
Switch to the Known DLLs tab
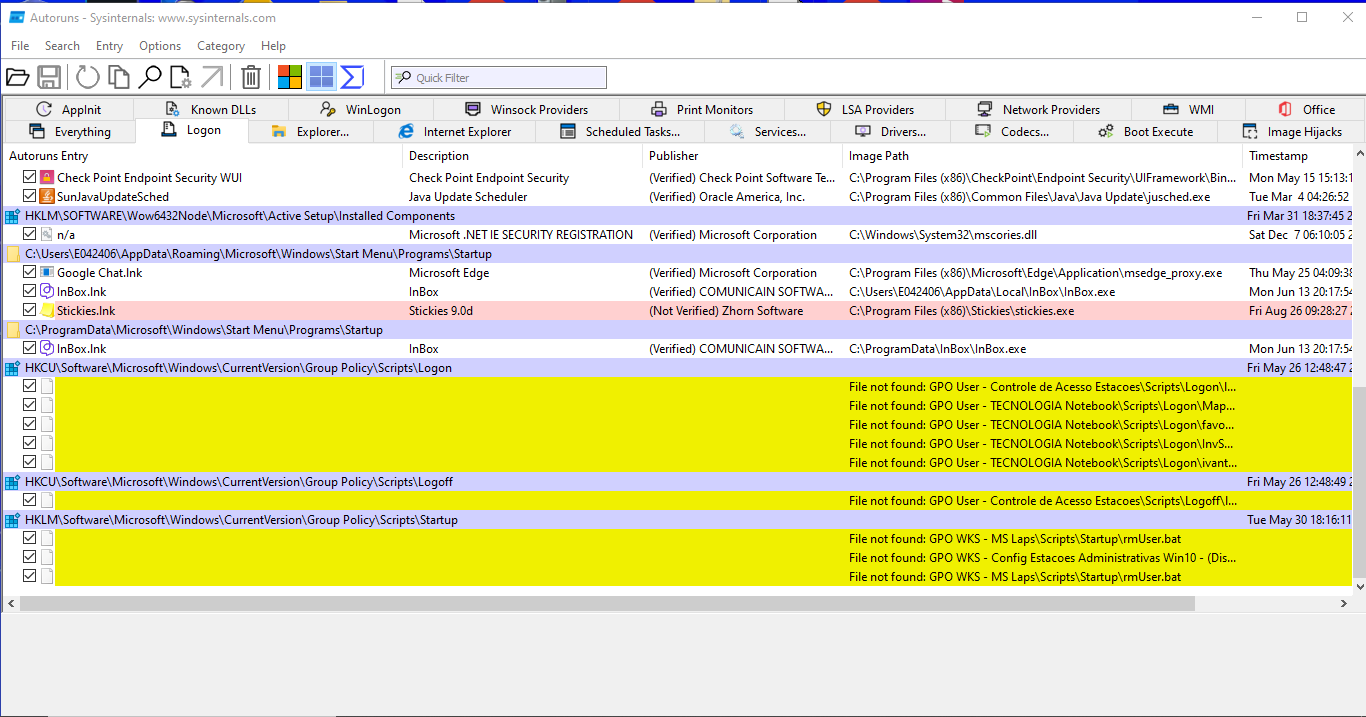pyautogui.click(x=211, y=110)
